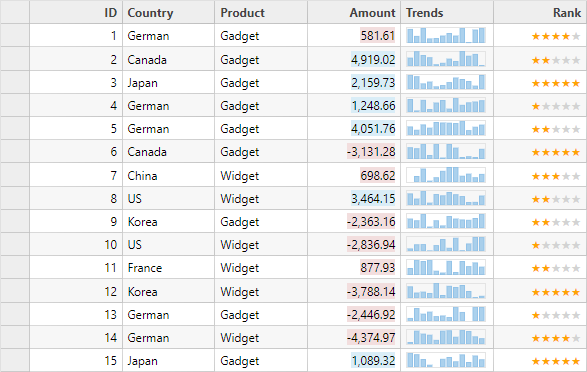This screenshot has height=372, width=587.
Task: Click the star rating in row 10
Action: point(556,245)
